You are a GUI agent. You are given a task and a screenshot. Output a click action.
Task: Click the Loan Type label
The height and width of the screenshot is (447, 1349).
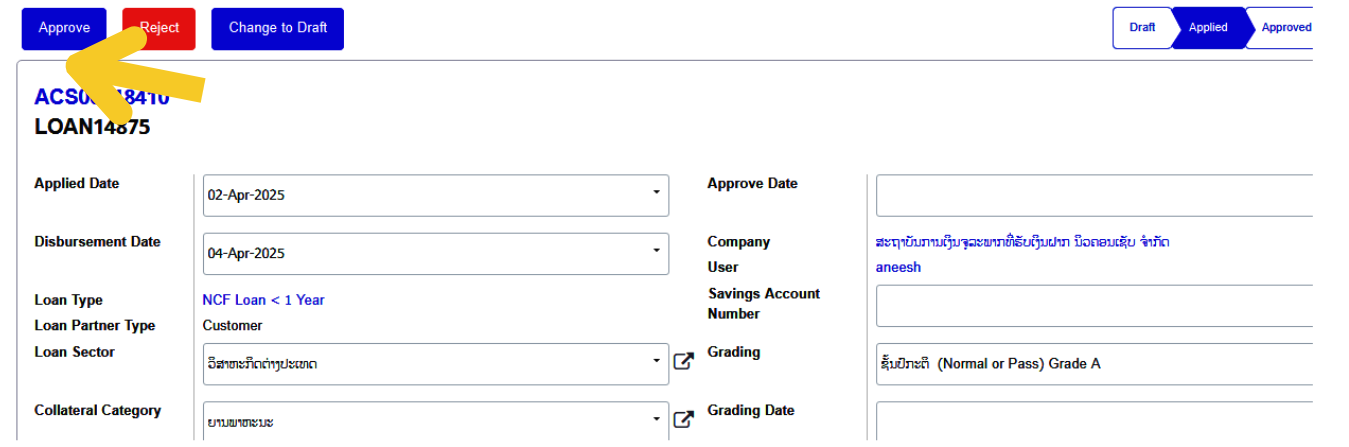[x=68, y=300]
